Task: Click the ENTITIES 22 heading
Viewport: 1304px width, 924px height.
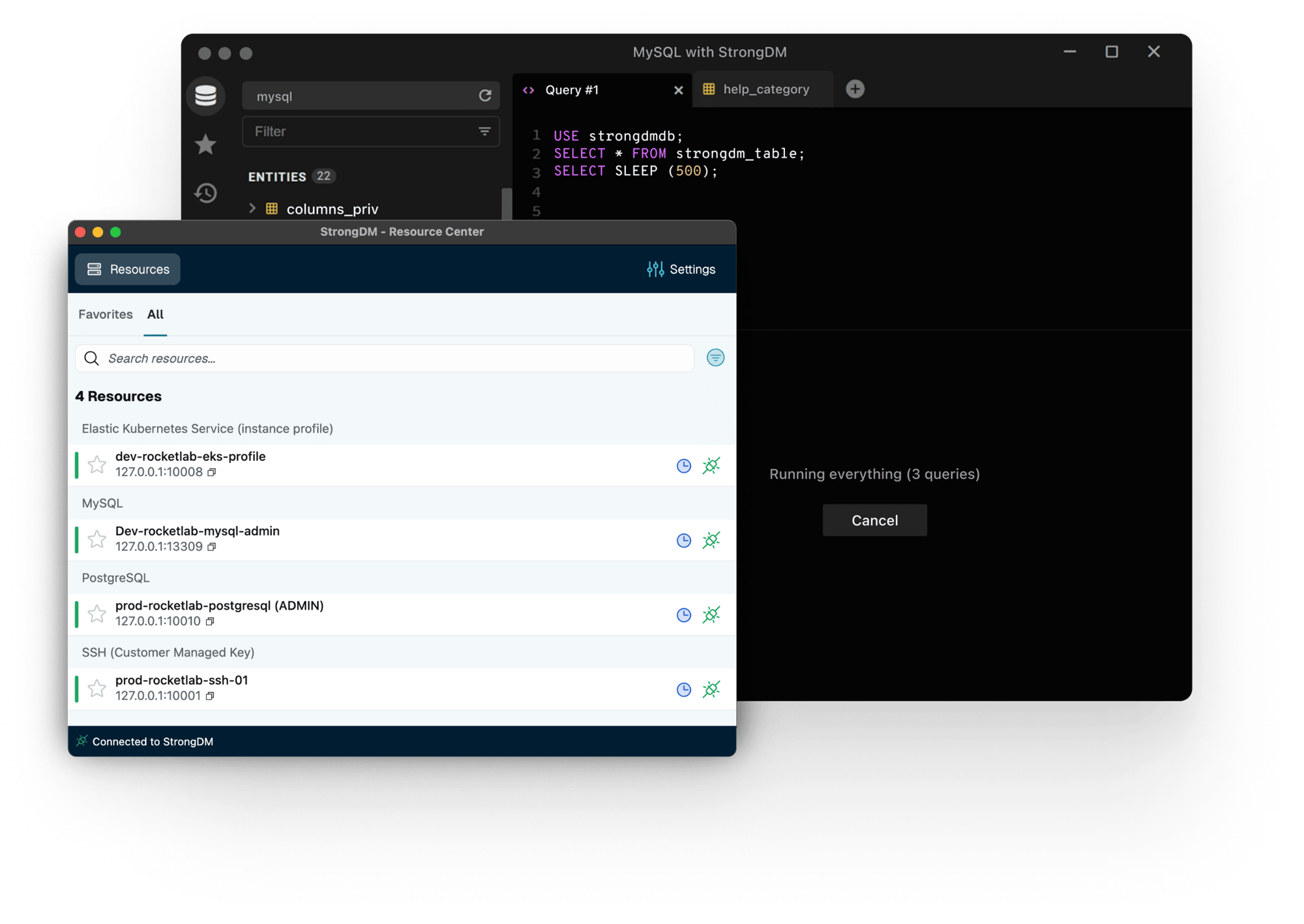Action: [292, 176]
